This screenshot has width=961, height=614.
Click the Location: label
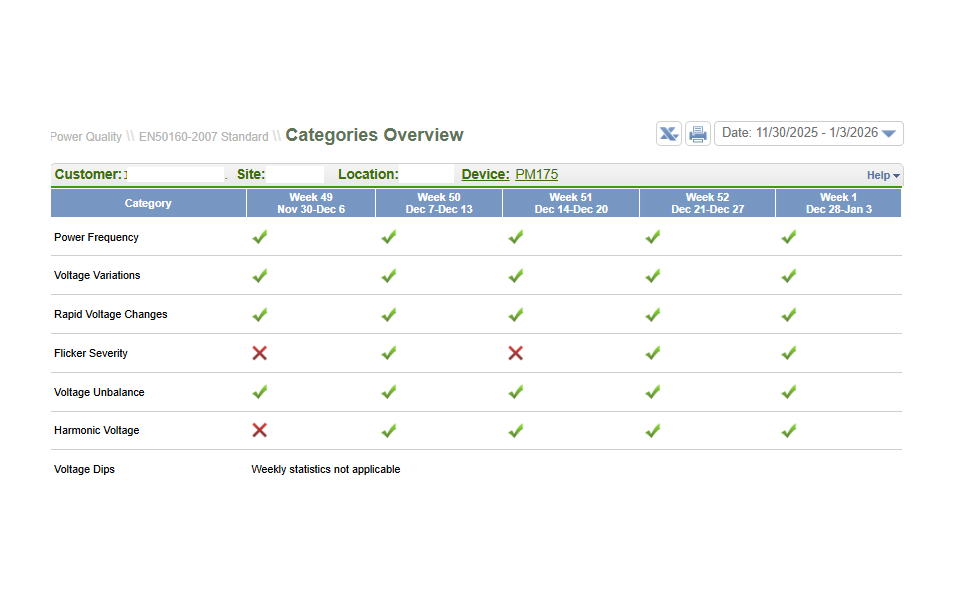tap(368, 175)
